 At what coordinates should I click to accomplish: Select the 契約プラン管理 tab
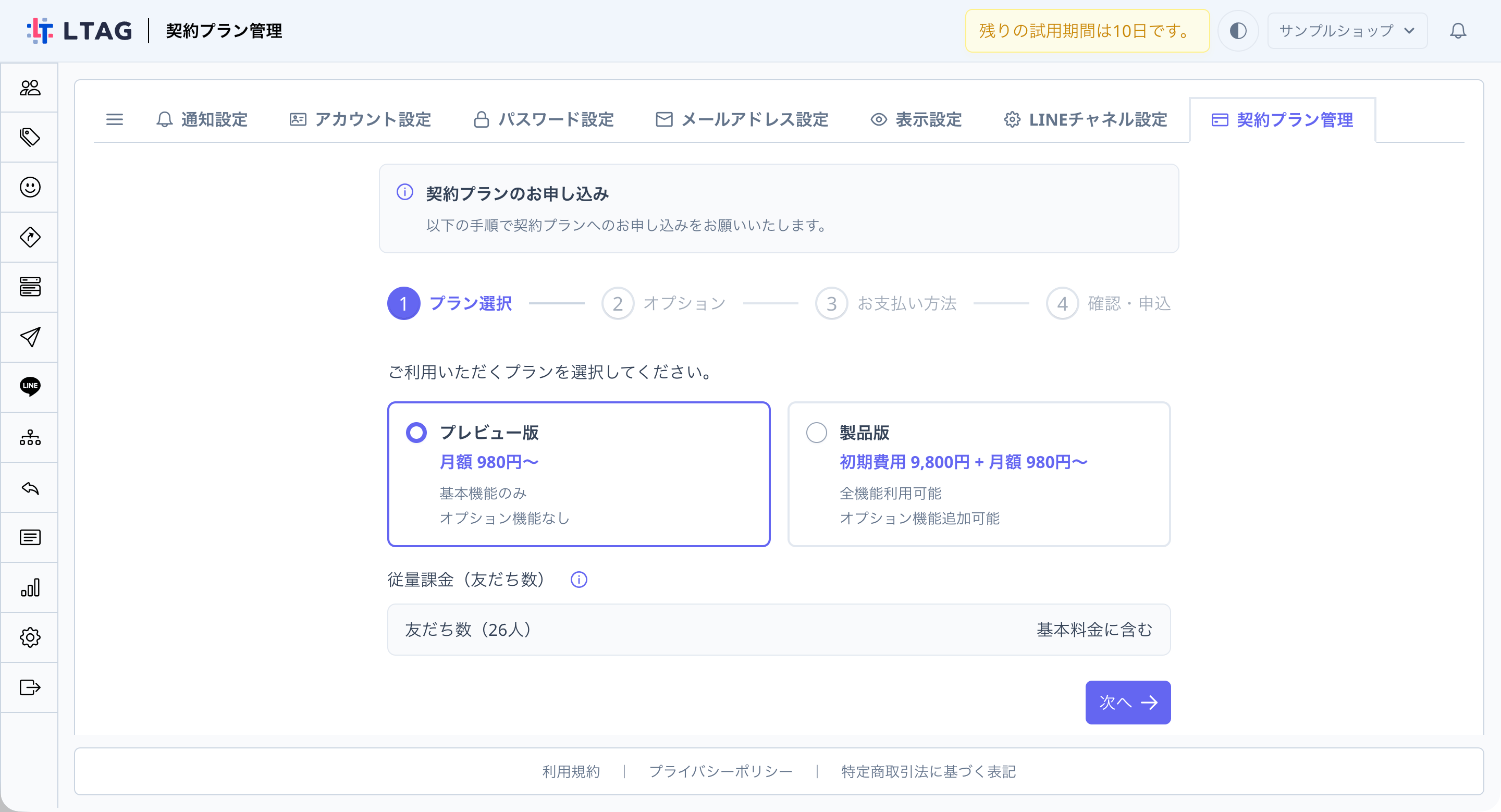[x=1282, y=120]
